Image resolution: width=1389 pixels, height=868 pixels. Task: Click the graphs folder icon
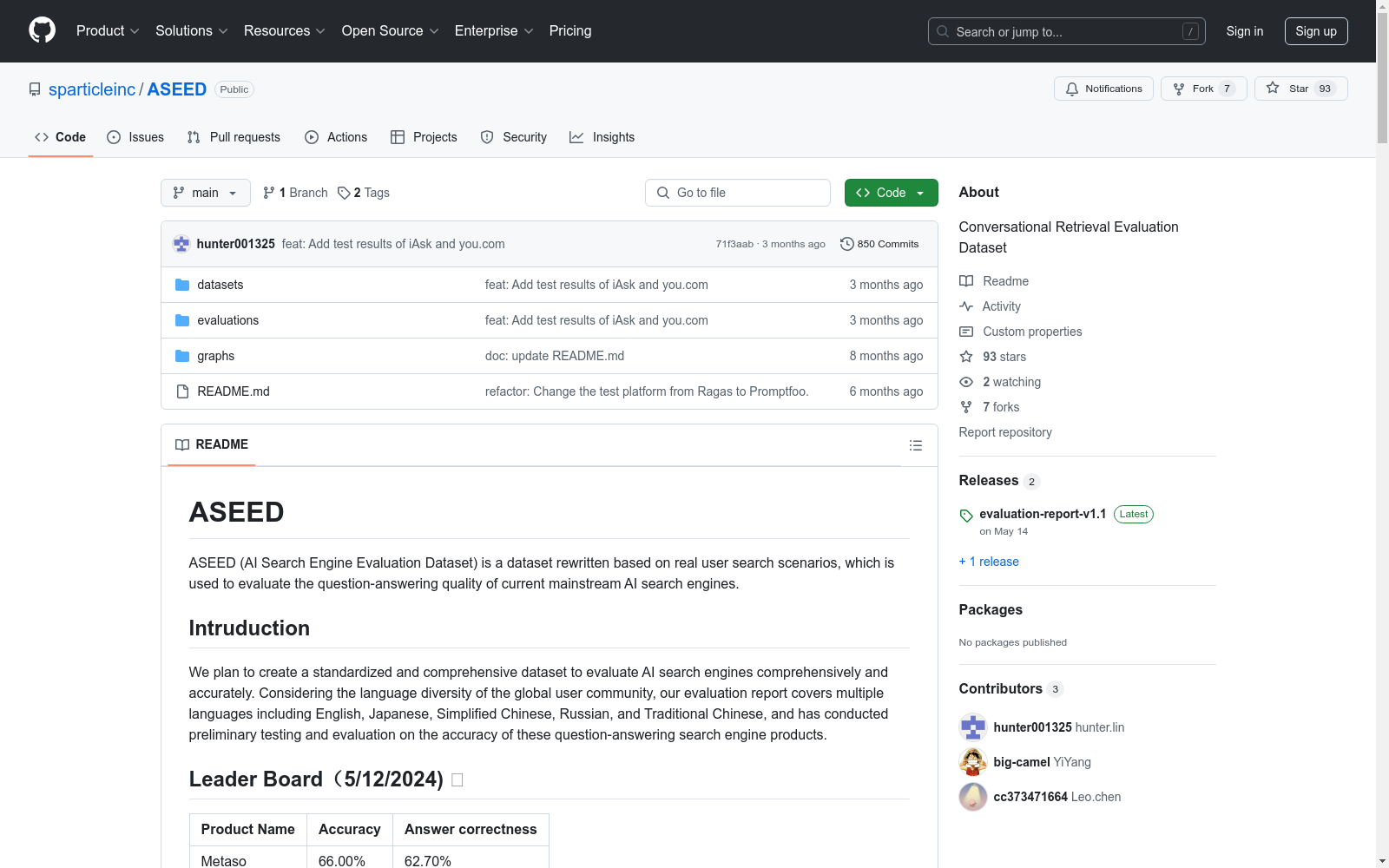pos(182,356)
